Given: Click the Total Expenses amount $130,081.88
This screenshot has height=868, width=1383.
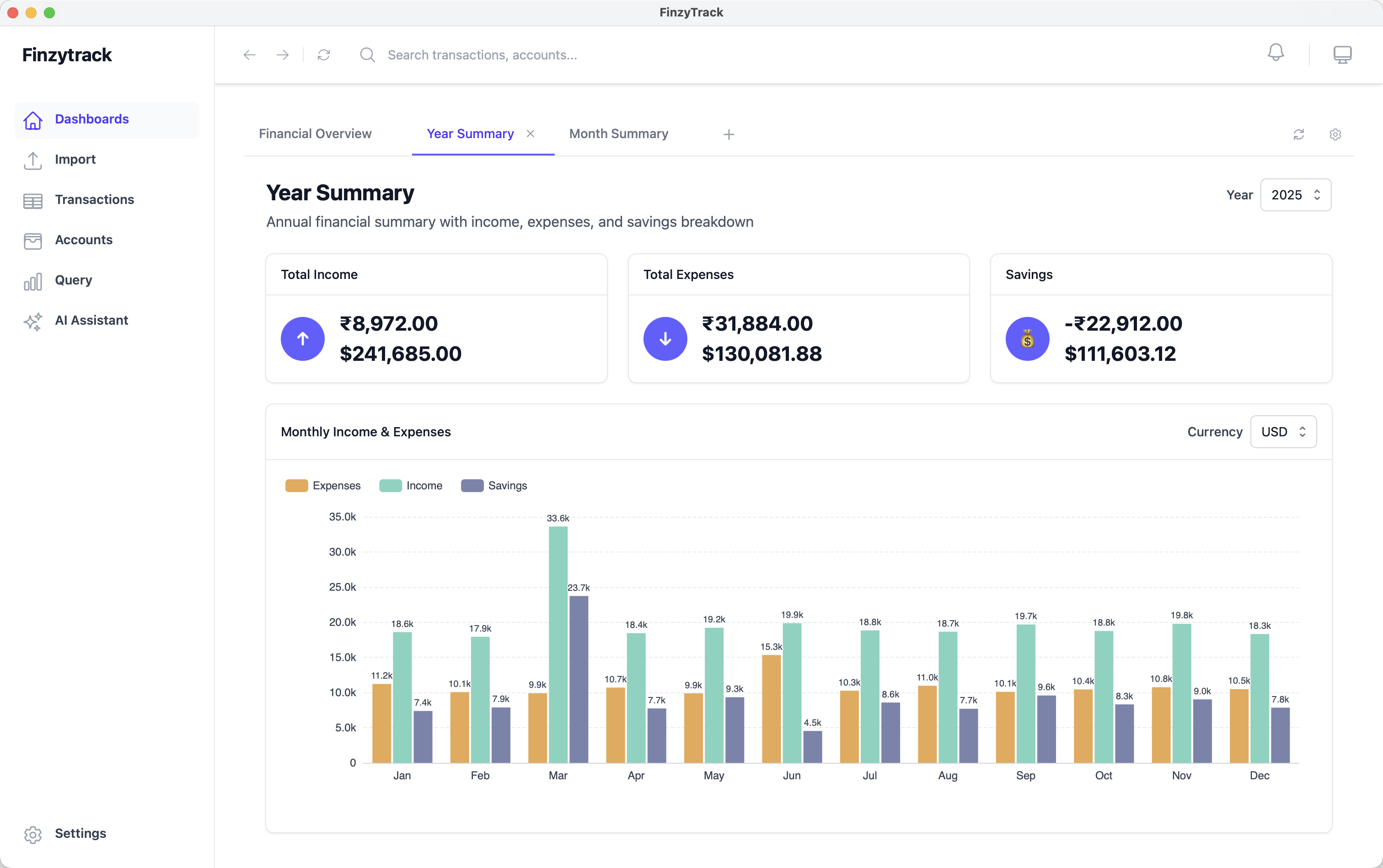Looking at the screenshot, I should point(762,354).
